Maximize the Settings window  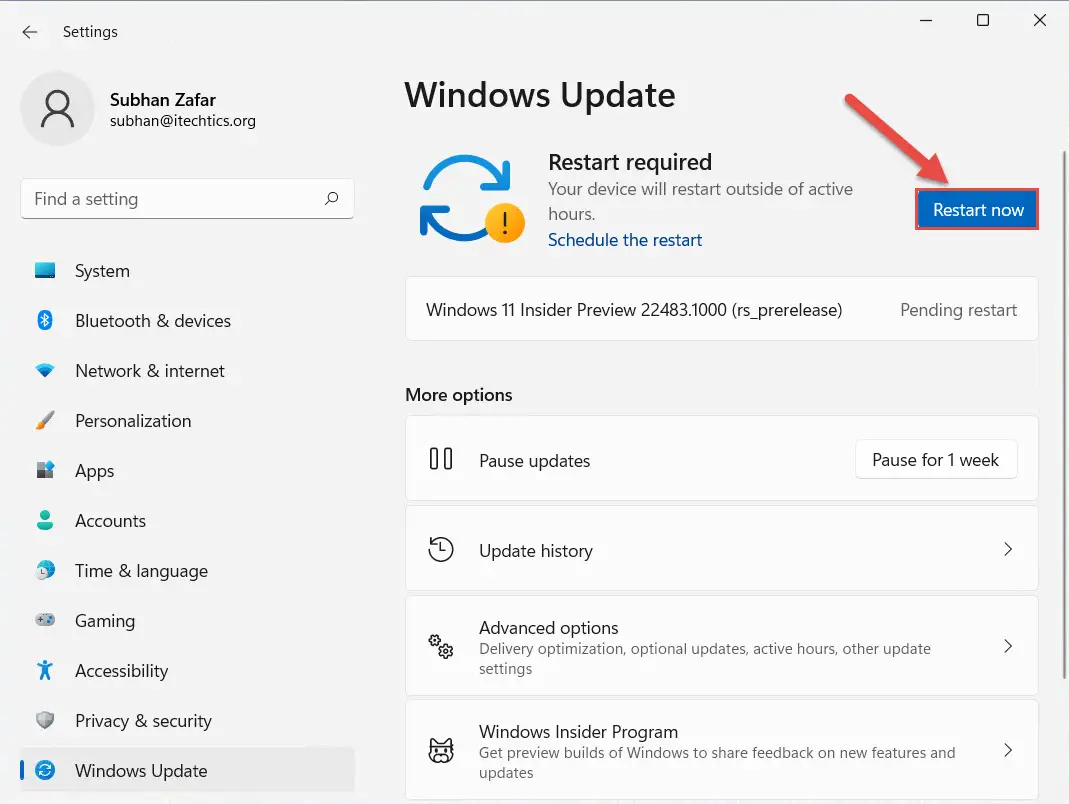pyautogui.click(x=982, y=20)
